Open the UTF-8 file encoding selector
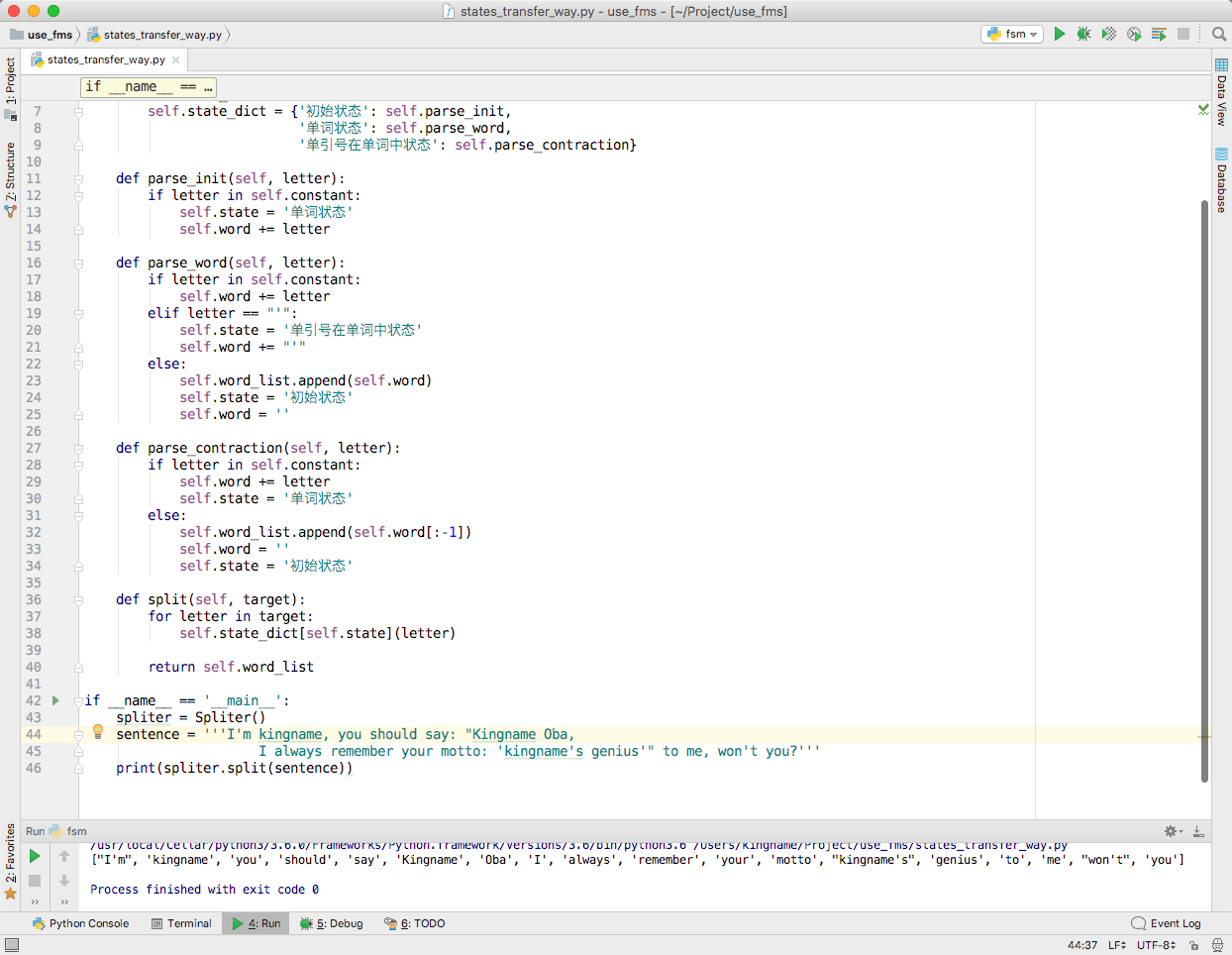The image size is (1232, 955). 1156,945
